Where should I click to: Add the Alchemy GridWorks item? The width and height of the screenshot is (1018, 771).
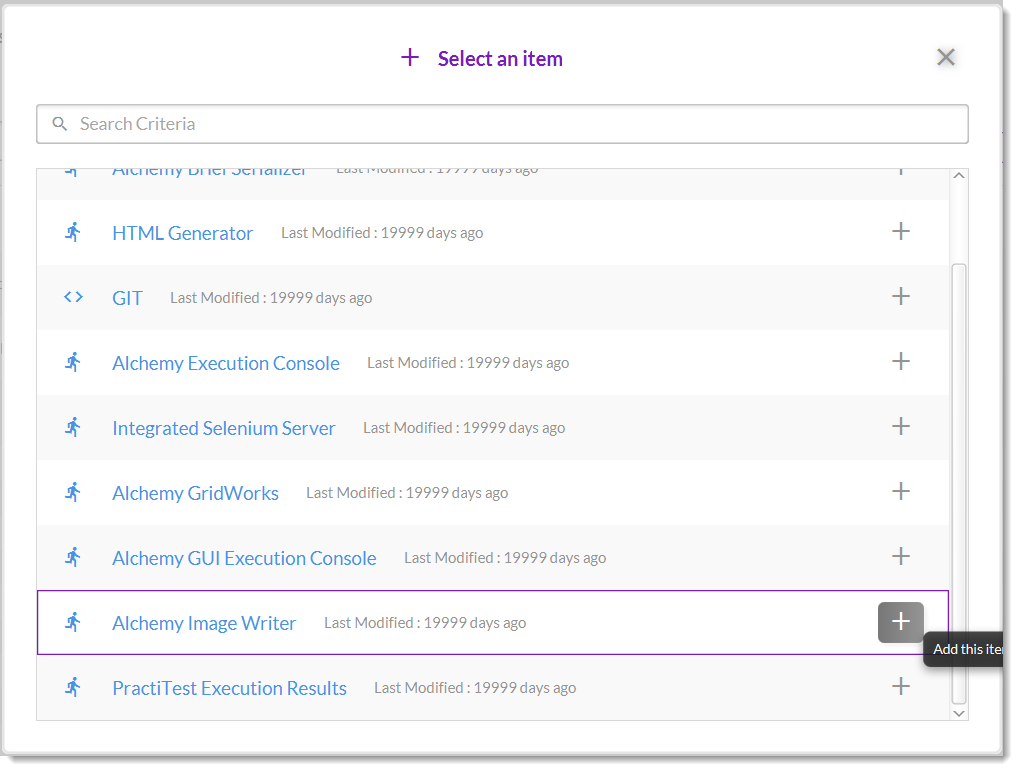900,491
